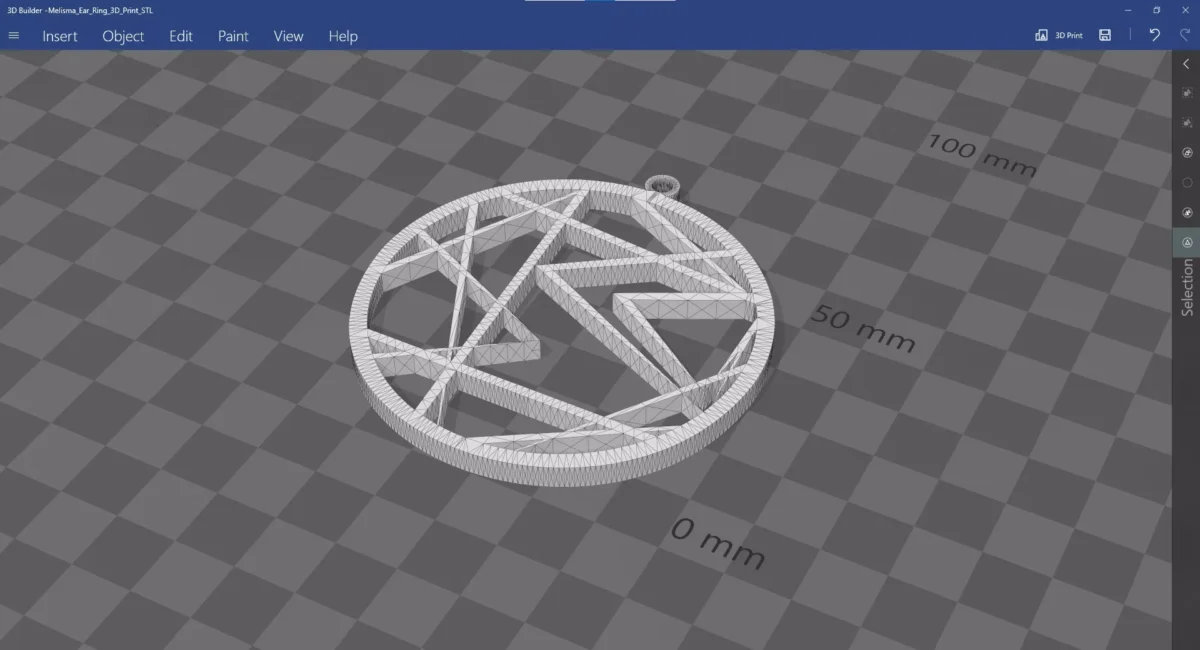Open the Object menu
The image size is (1200, 650).
[x=123, y=36]
